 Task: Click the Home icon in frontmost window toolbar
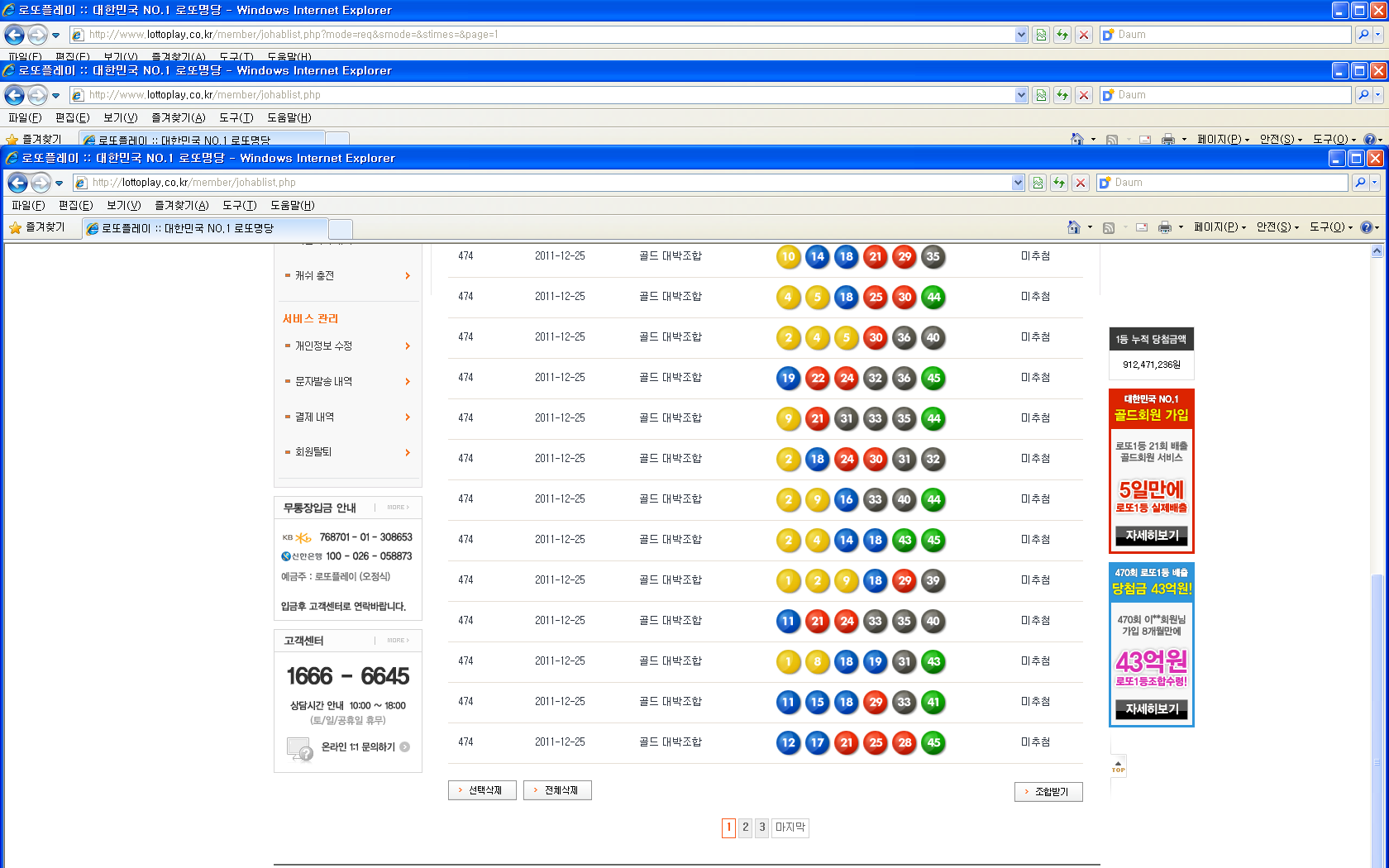(1073, 227)
